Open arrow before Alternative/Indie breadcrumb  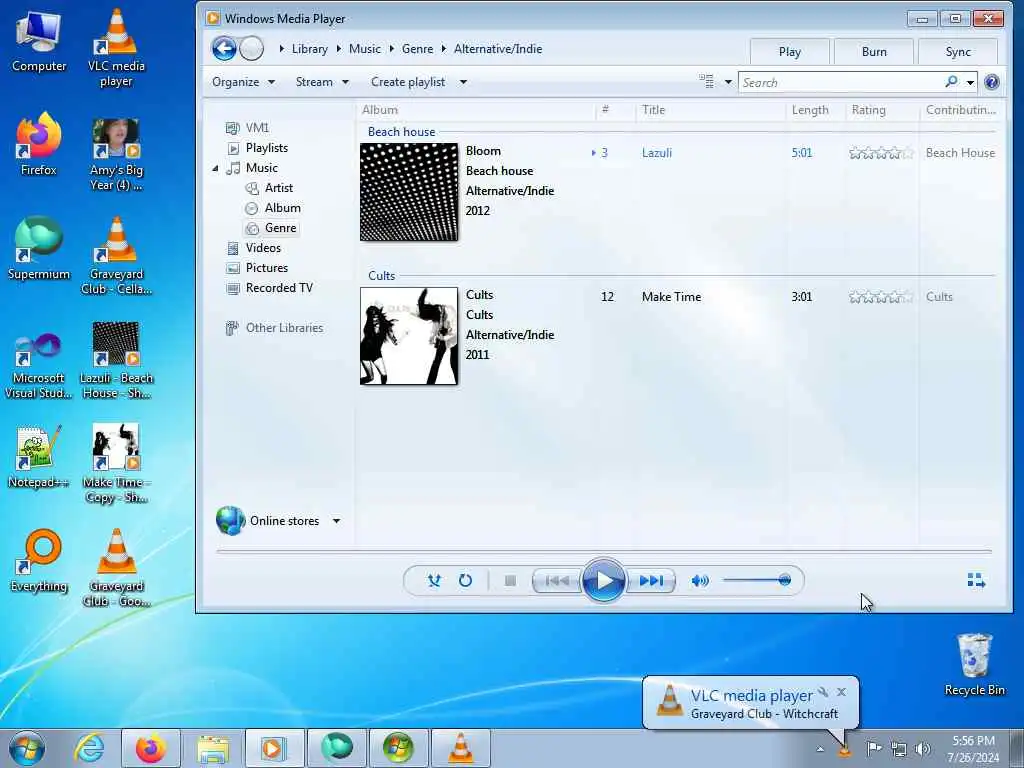(444, 49)
